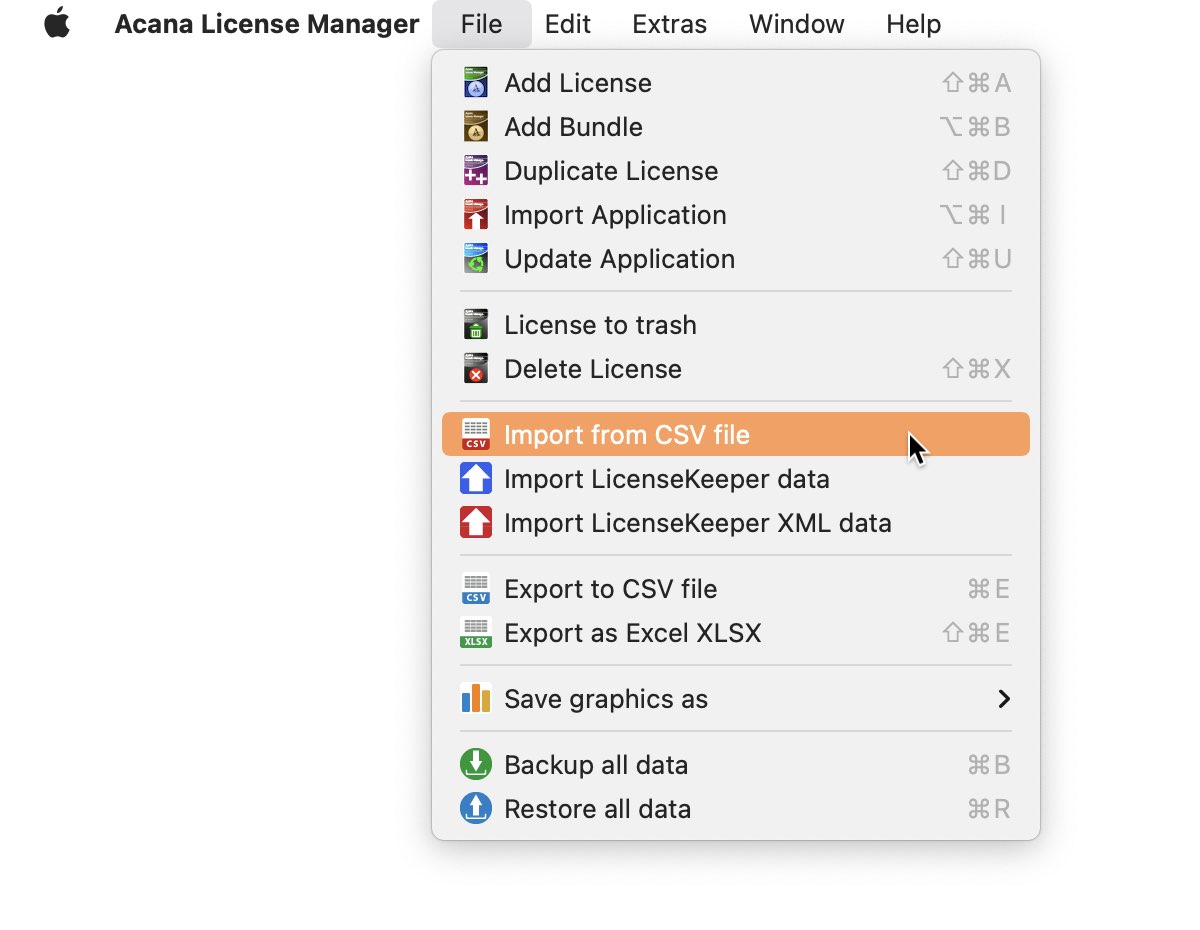Click the ⇧⌘E shortcut beside Export as Excel
The image size is (1200, 930).
977,633
